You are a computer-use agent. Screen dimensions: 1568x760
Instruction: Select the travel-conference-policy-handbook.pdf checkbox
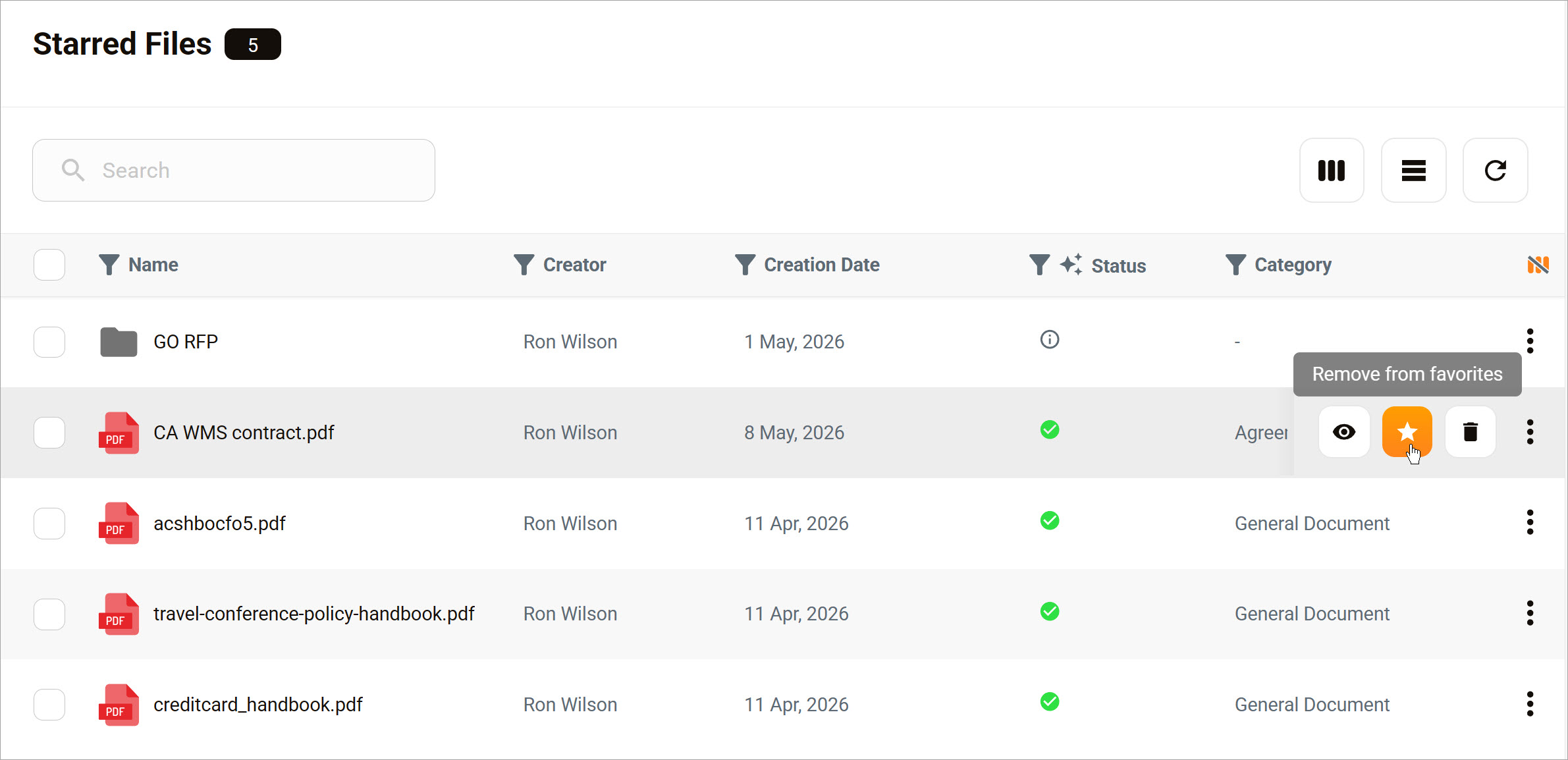tap(49, 614)
